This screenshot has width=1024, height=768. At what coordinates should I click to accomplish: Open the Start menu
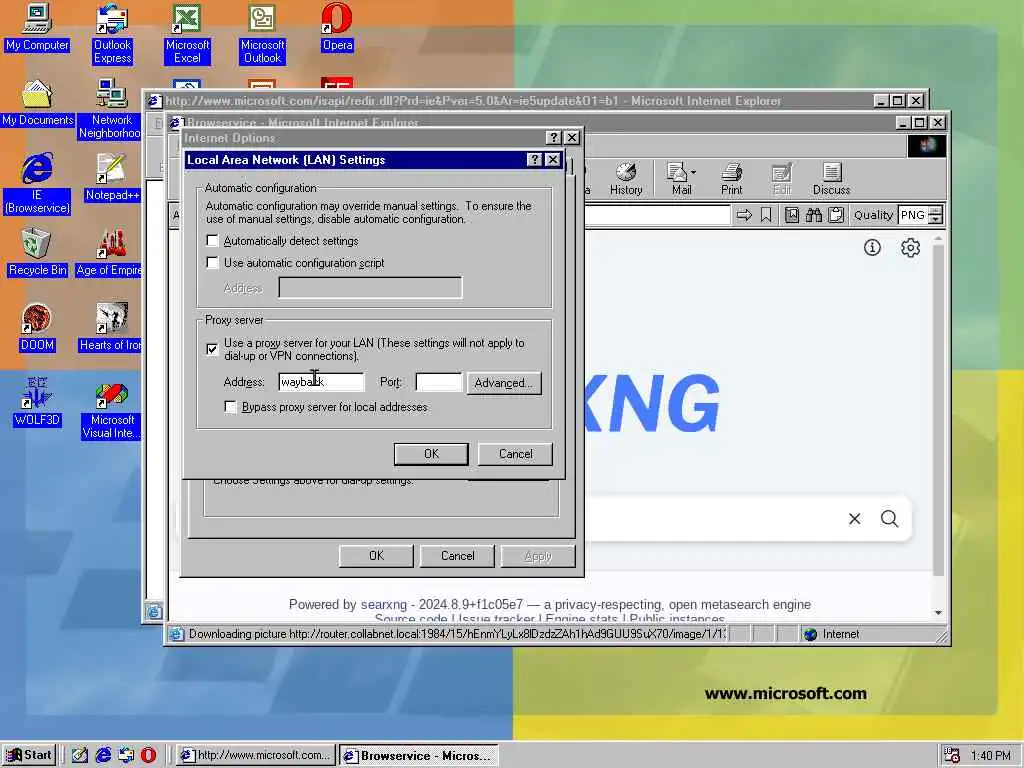pos(29,755)
